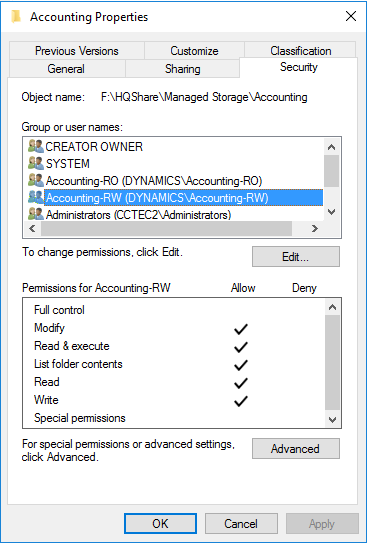Close the Accounting Properties dialog
The image size is (367, 543).
pyautogui.click(x=351, y=16)
